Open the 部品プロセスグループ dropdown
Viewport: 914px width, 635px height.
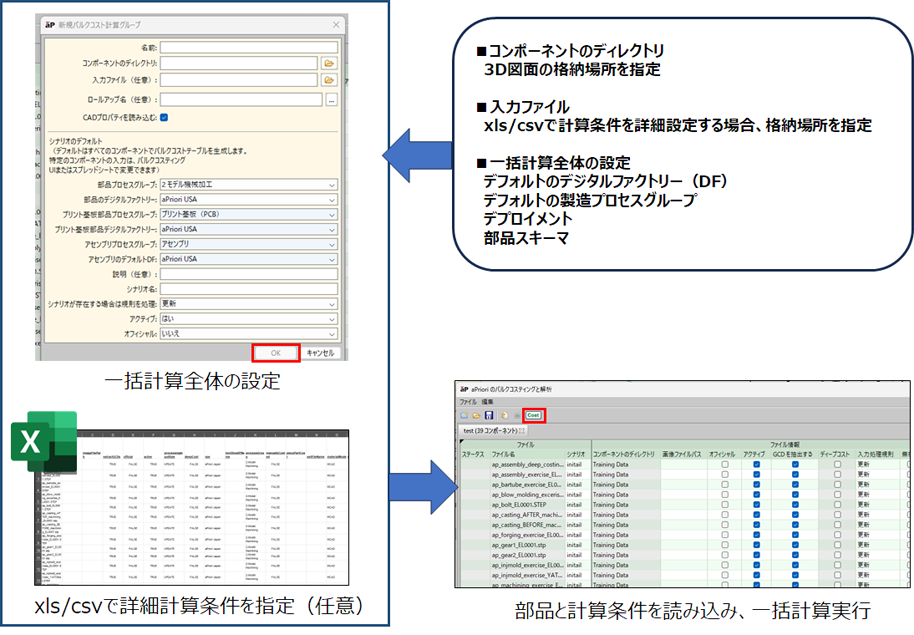click(x=249, y=185)
